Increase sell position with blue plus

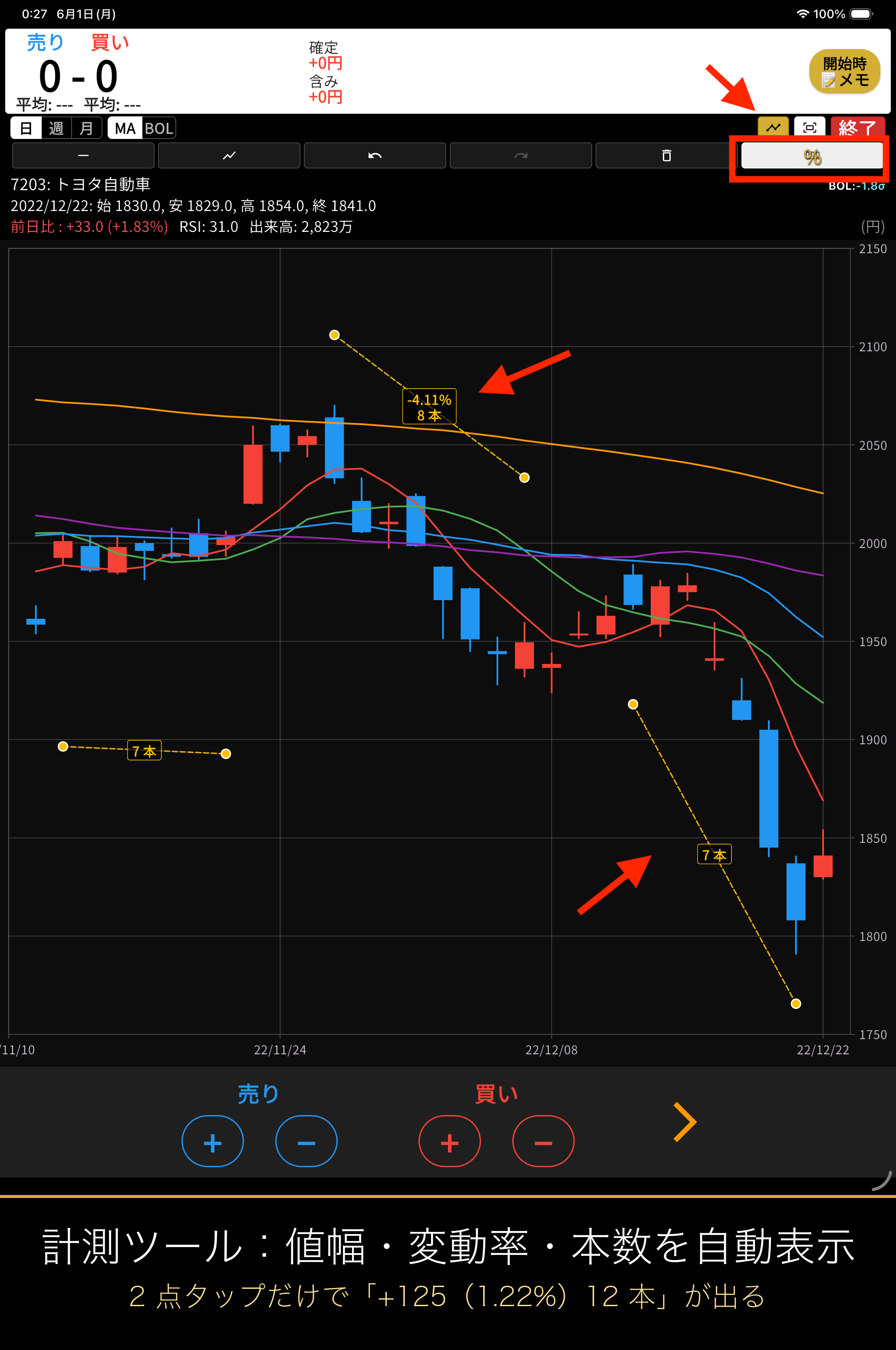click(213, 1142)
